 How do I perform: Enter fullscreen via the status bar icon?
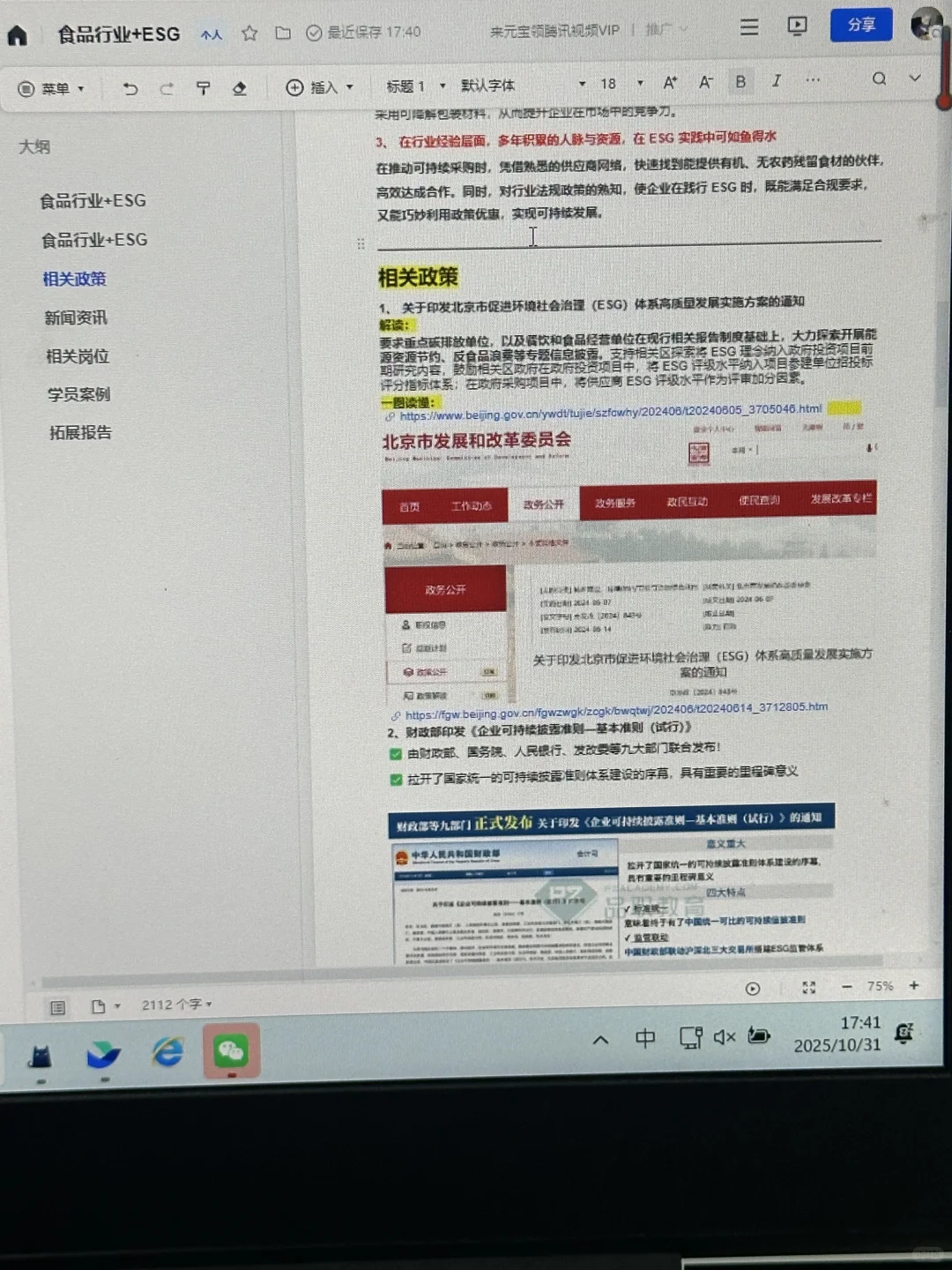click(x=809, y=989)
